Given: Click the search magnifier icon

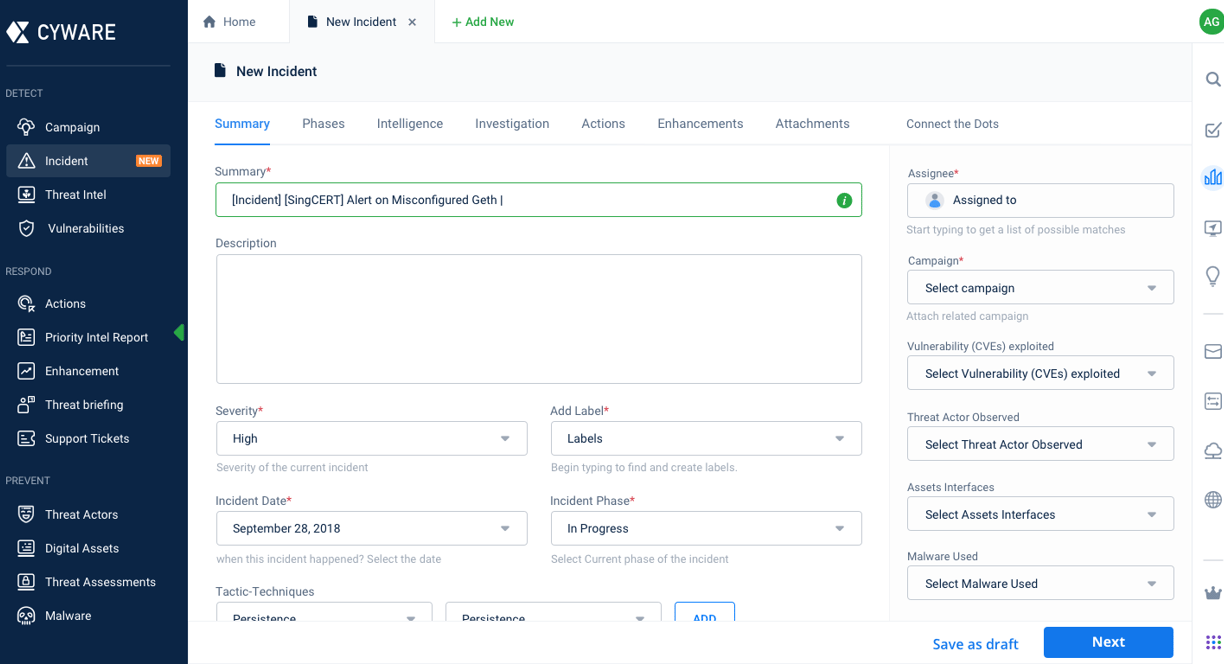Looking at the screenshot, I should pos(1213,80).
